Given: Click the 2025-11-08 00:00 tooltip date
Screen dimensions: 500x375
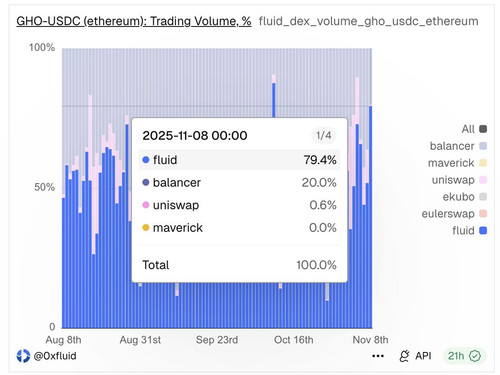Looking at the screenshot, I should click(195, 135).
